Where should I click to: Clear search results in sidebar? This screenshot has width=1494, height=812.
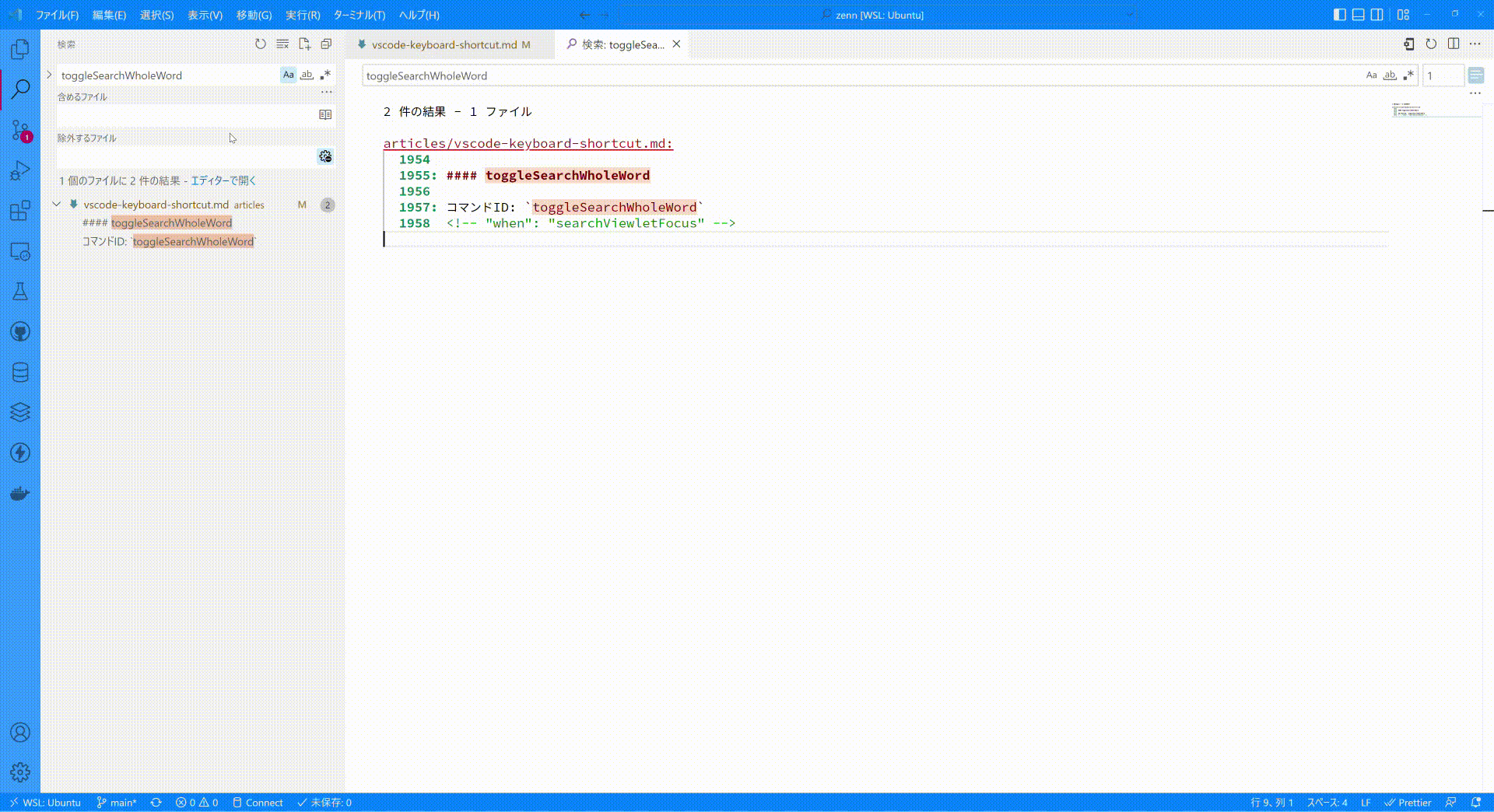pos(282,44)
